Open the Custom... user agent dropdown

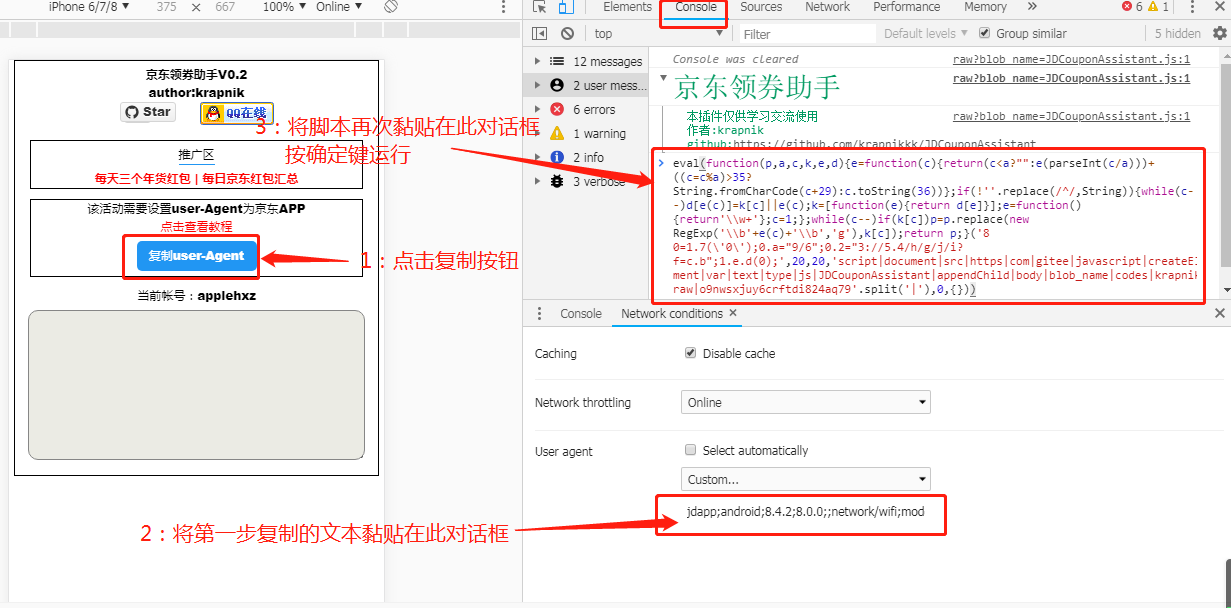pyautogui.click(x=805, y=479)
